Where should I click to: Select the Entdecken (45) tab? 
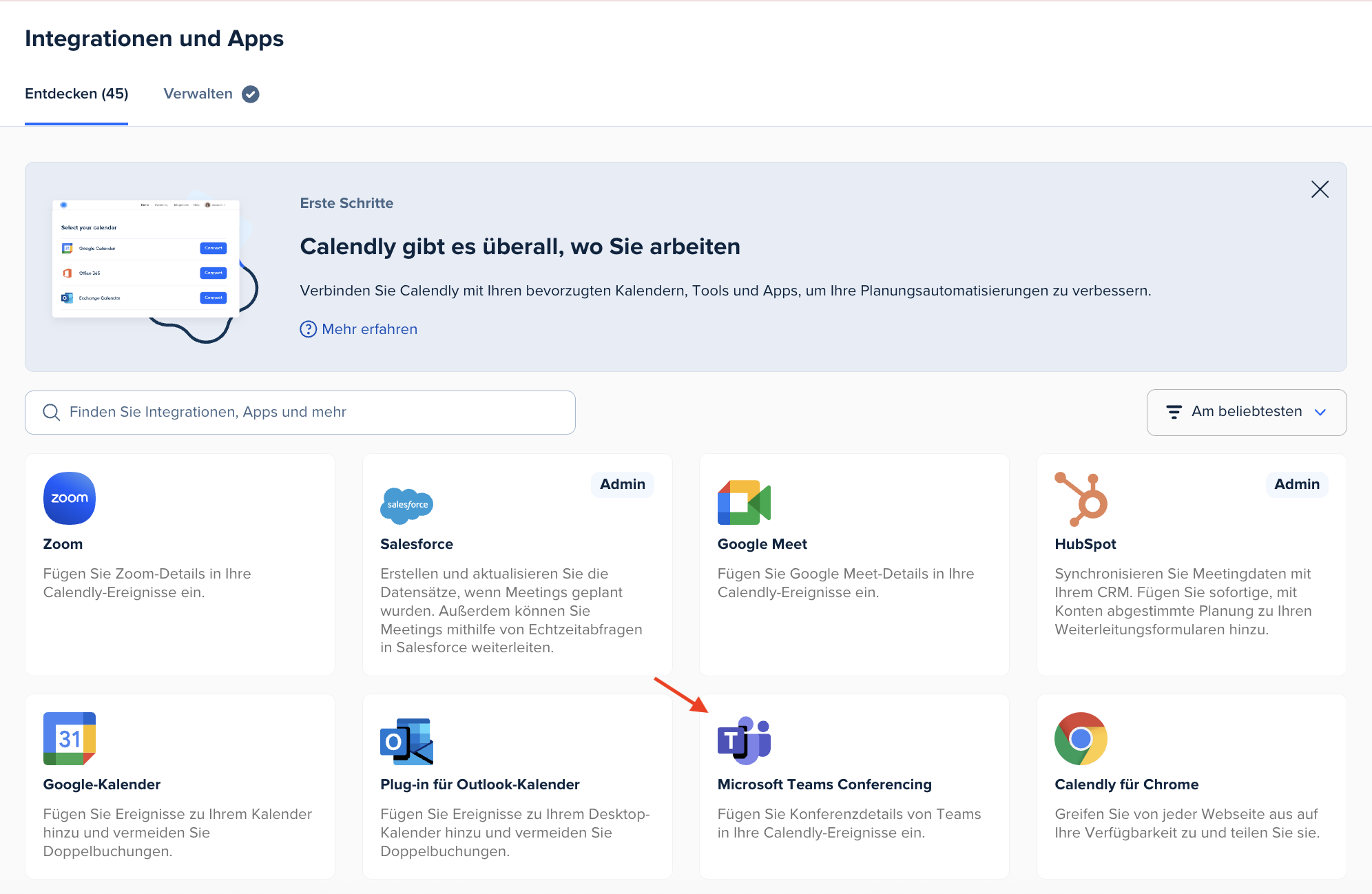tap(76, 94)
